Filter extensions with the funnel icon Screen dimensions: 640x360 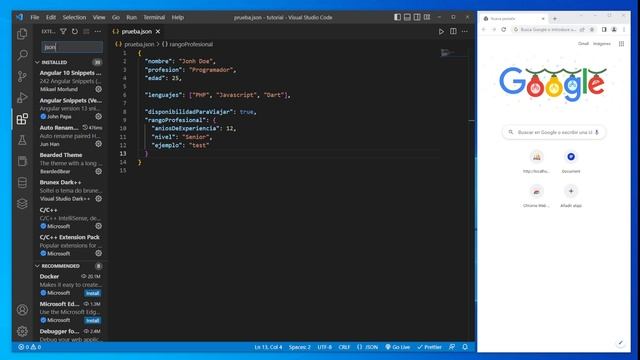(63, 31)
